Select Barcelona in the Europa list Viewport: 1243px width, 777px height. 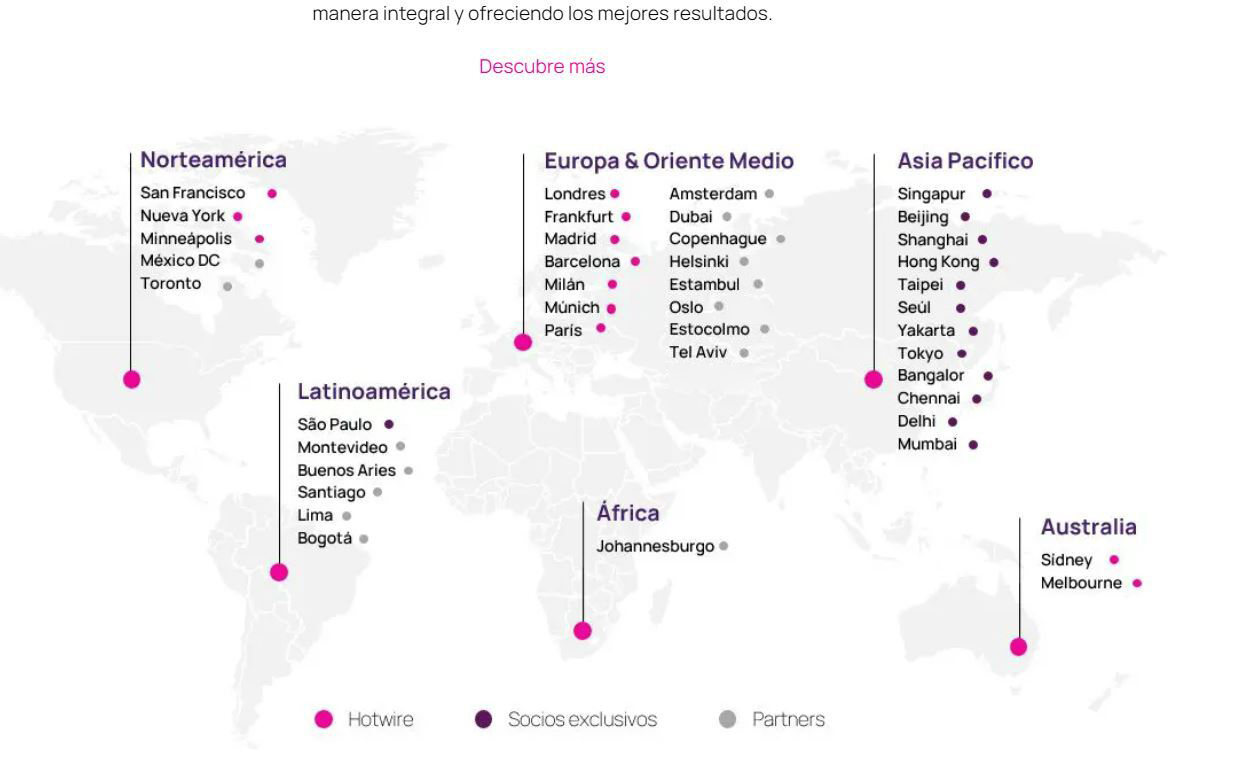(x=582, y=262)
